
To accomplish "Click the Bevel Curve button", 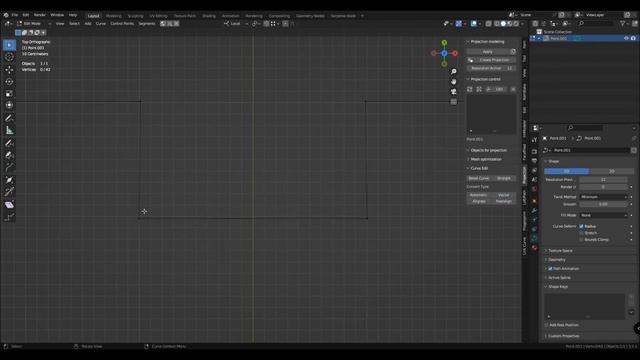I will tap(478, 178).
